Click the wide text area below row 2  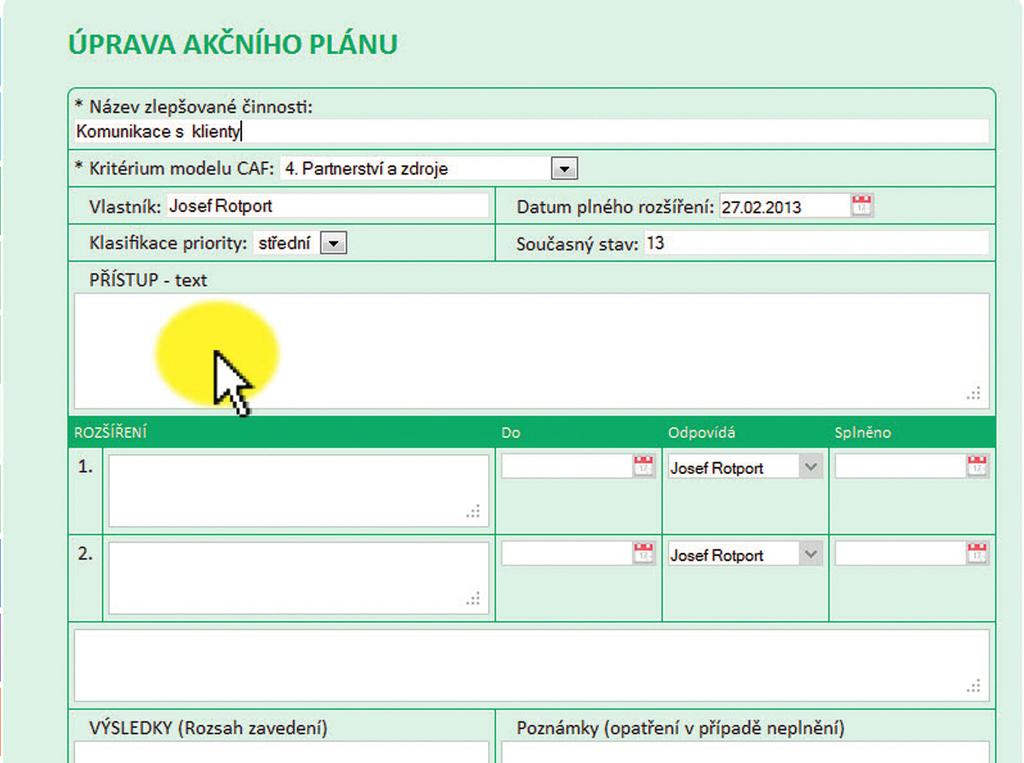tap(532, 666)
